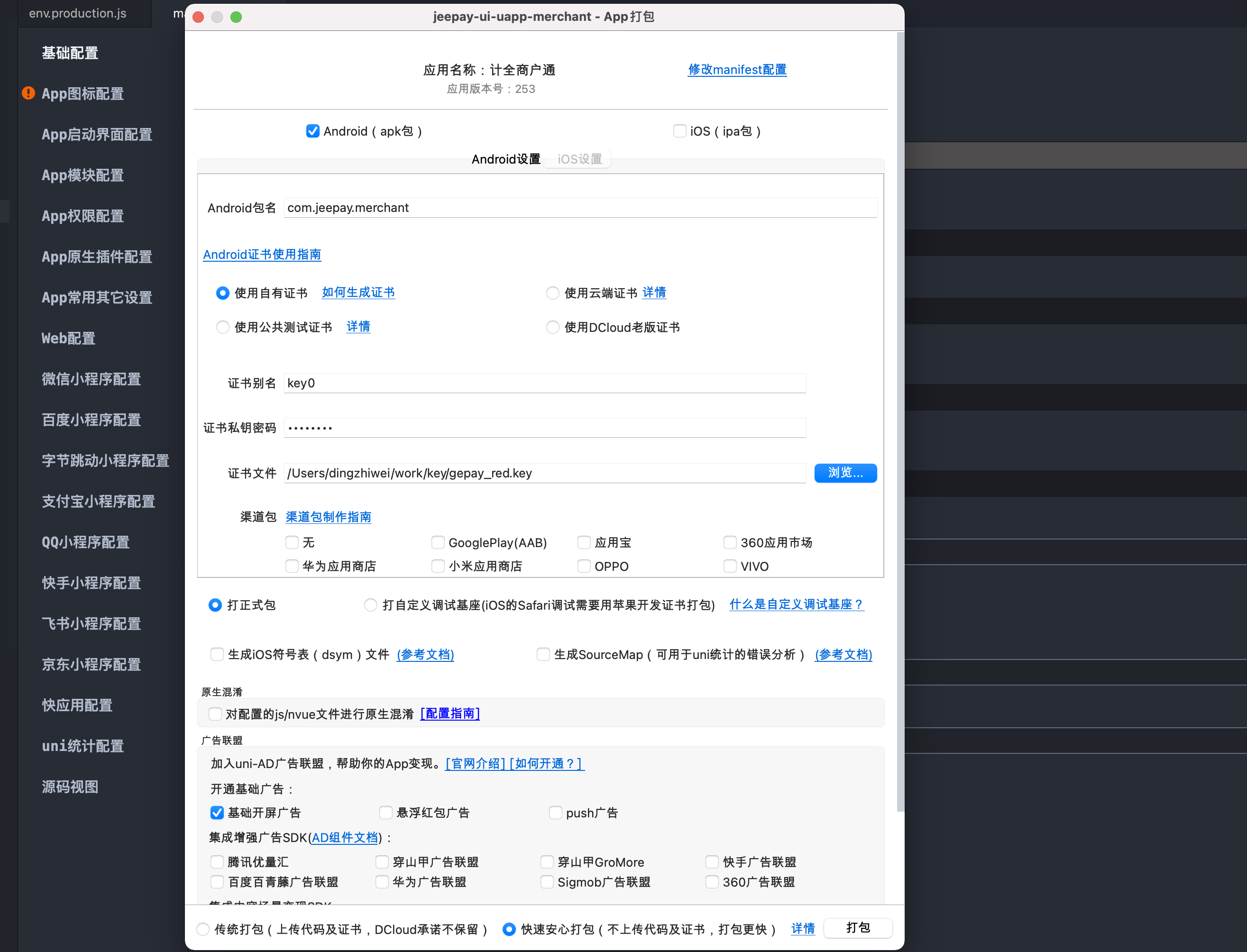Open 微信小程序配置 section
The width and height of the screenshot is (1247, 952).
tap(91, 379)
